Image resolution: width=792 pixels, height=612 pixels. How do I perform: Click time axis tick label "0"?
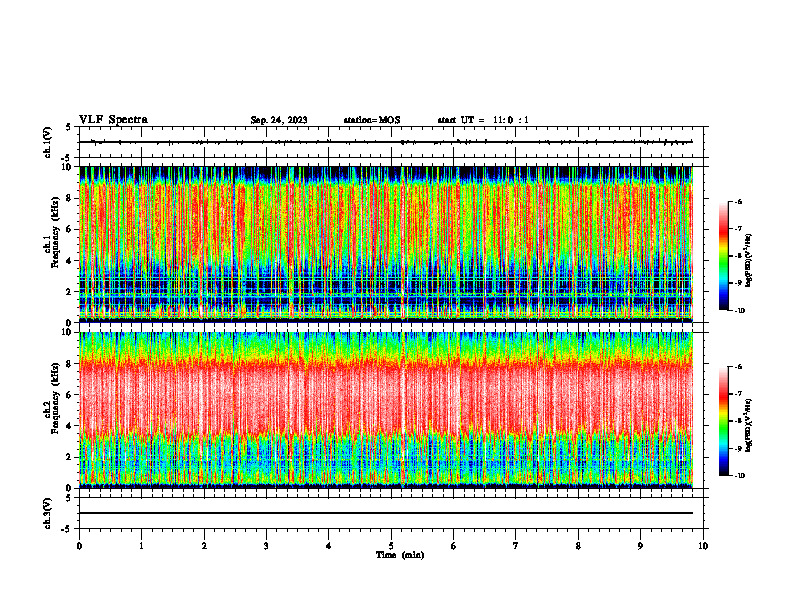click(79, 546)
